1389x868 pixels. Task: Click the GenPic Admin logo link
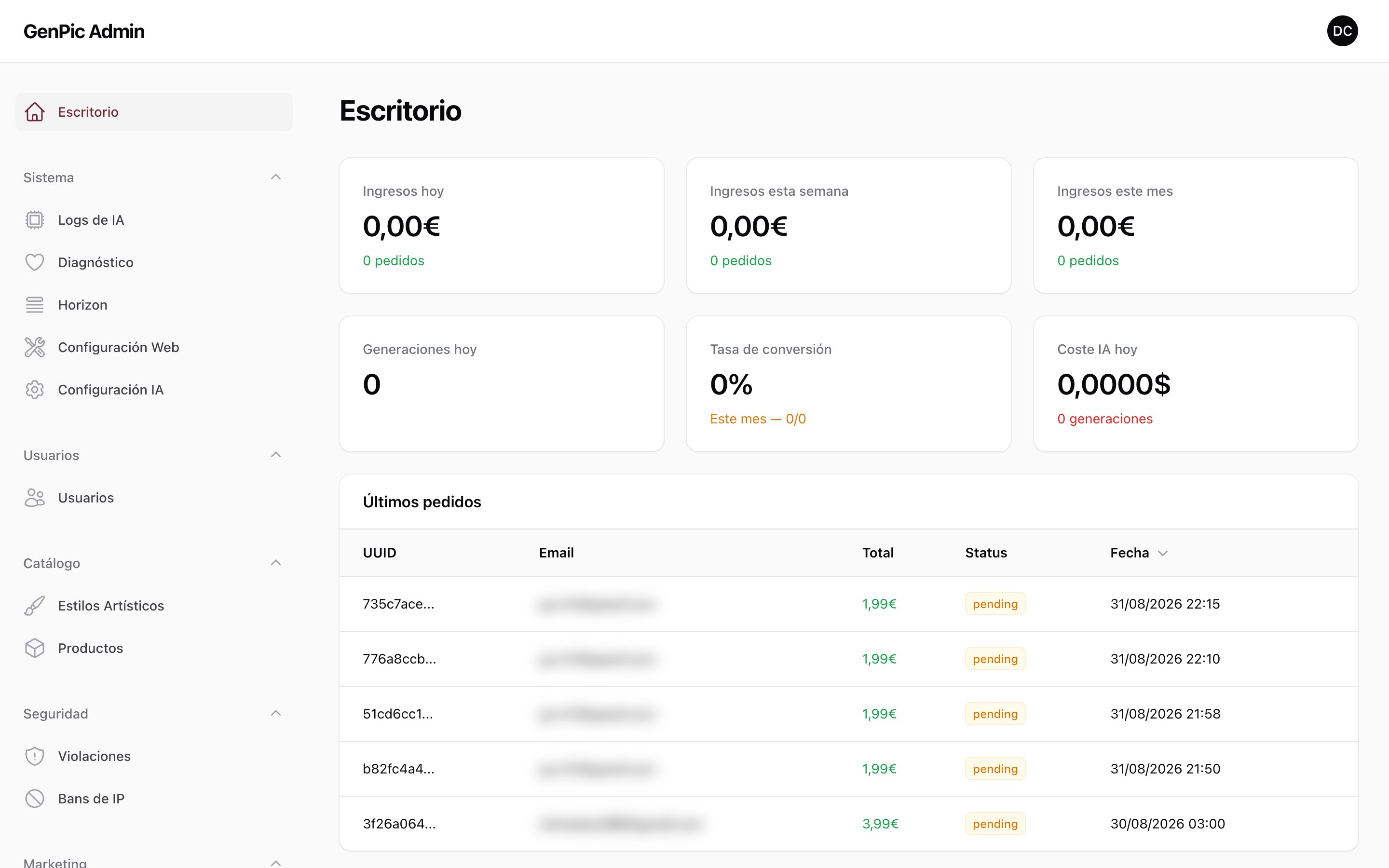pyautogui.click(x=84, y=31)
